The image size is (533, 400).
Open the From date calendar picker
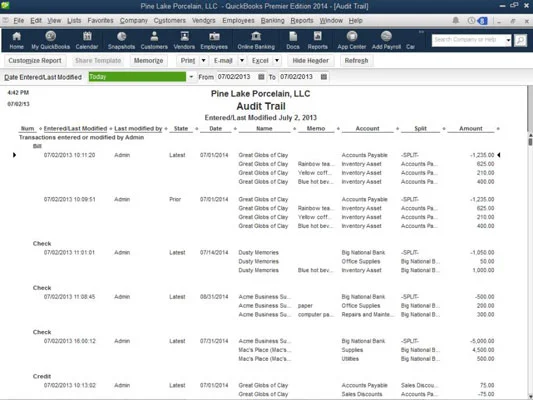[x=261, y=77]
